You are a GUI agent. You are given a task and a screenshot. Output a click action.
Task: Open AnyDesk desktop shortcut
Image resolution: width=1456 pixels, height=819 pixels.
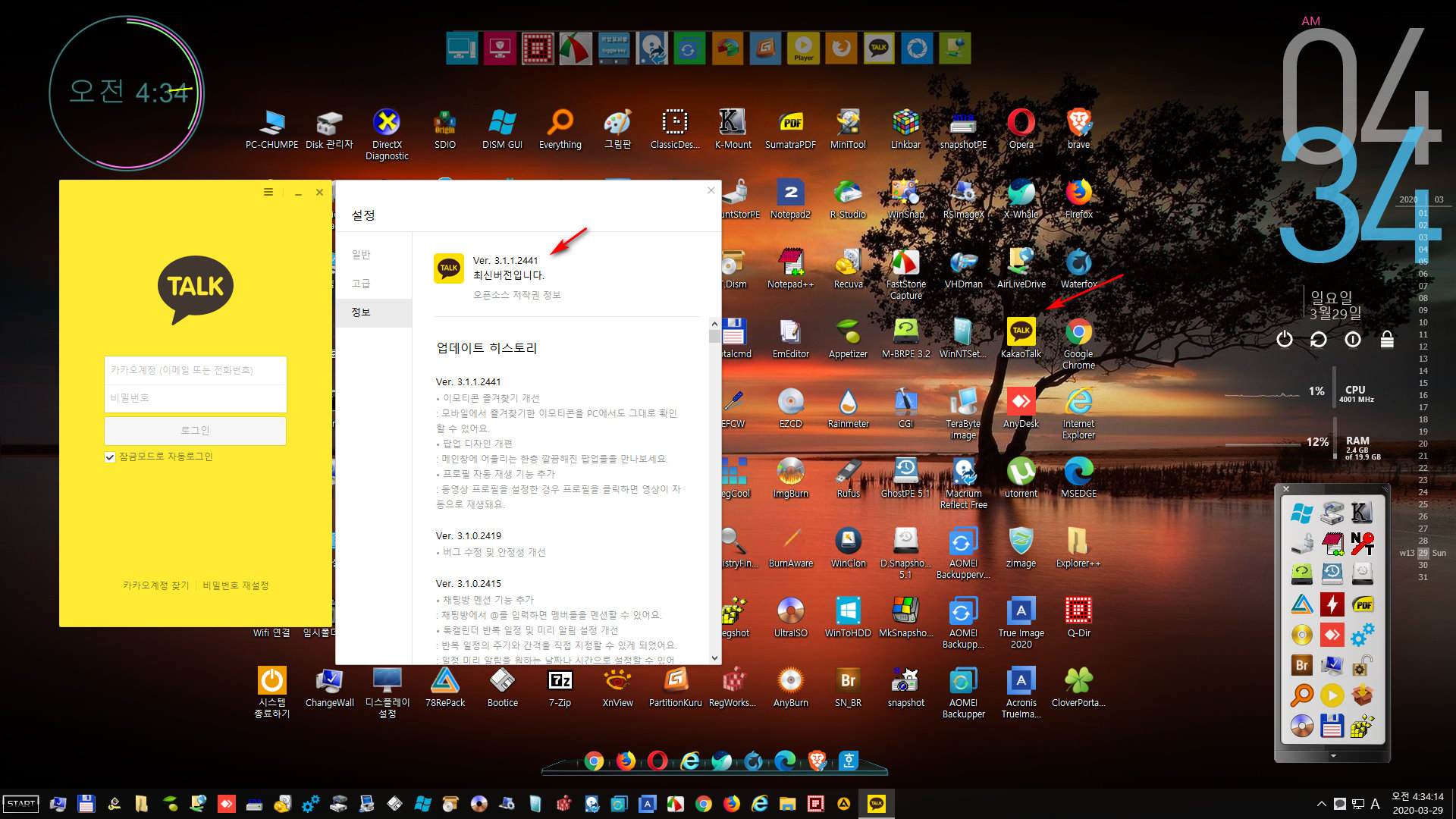point(1021,407)
